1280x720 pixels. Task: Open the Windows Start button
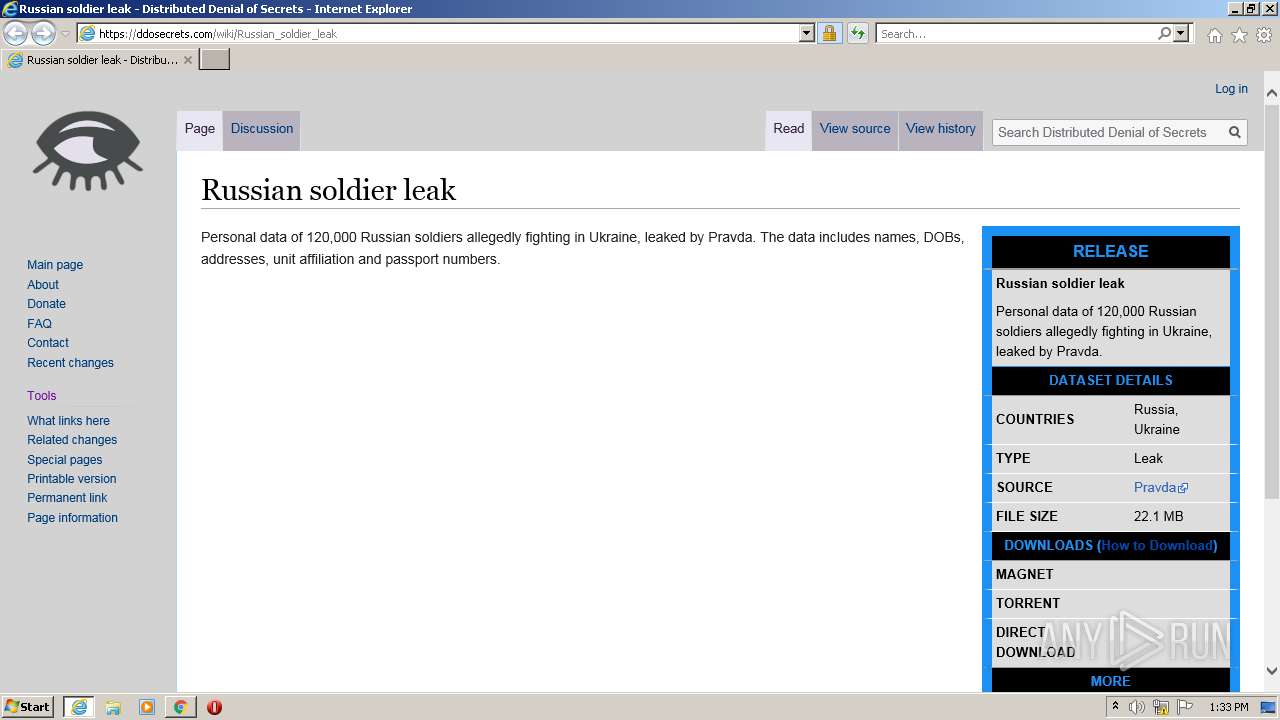point(28,707)
